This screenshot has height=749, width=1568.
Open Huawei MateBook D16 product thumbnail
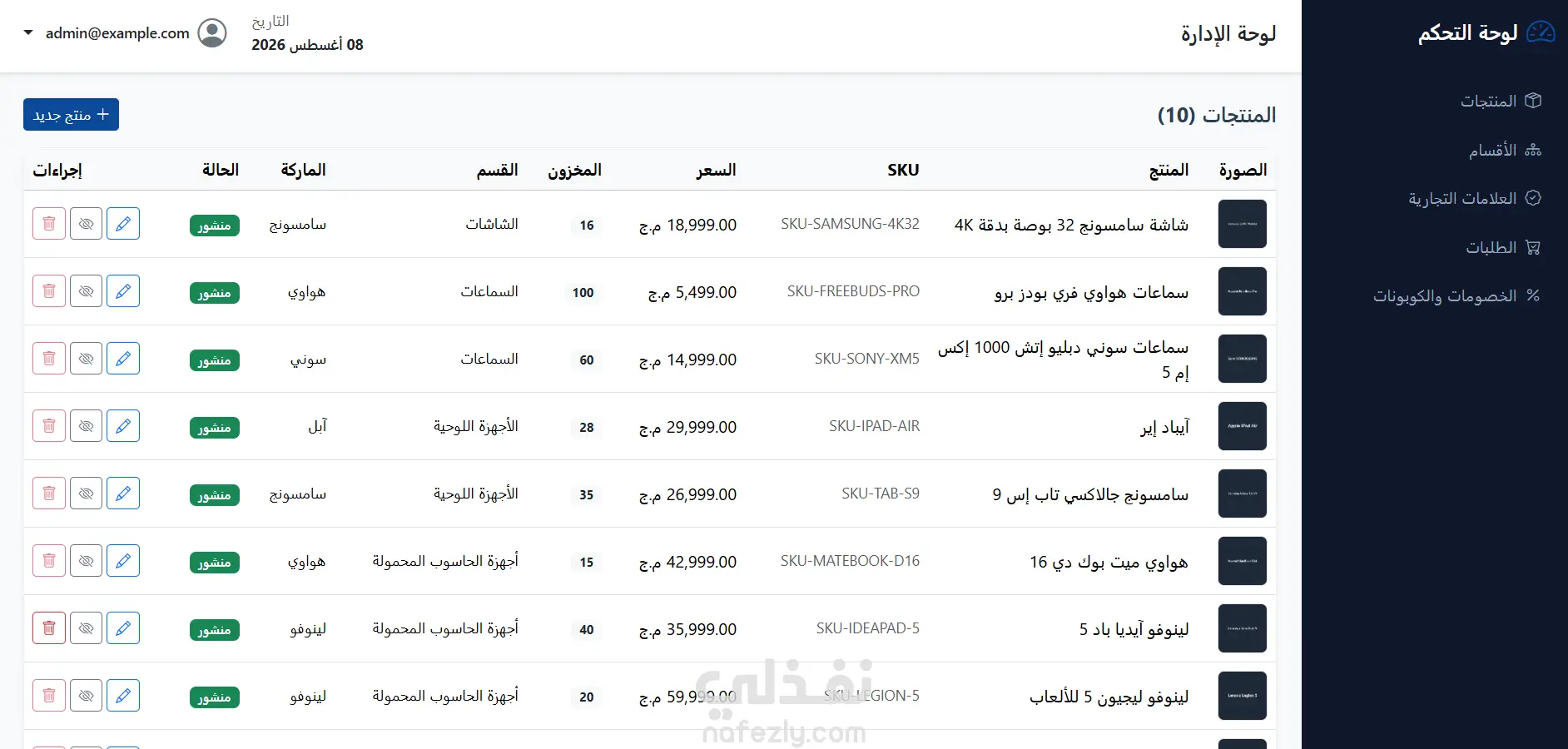(x=1243, y=561)
